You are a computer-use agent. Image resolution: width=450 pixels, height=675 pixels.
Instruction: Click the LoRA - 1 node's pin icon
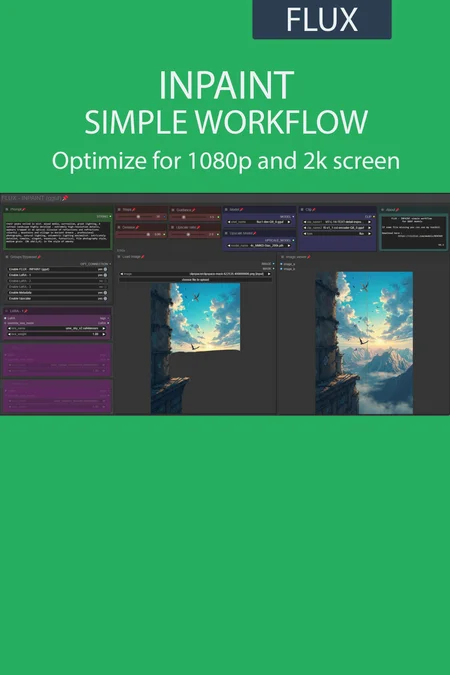coord(26,311)
